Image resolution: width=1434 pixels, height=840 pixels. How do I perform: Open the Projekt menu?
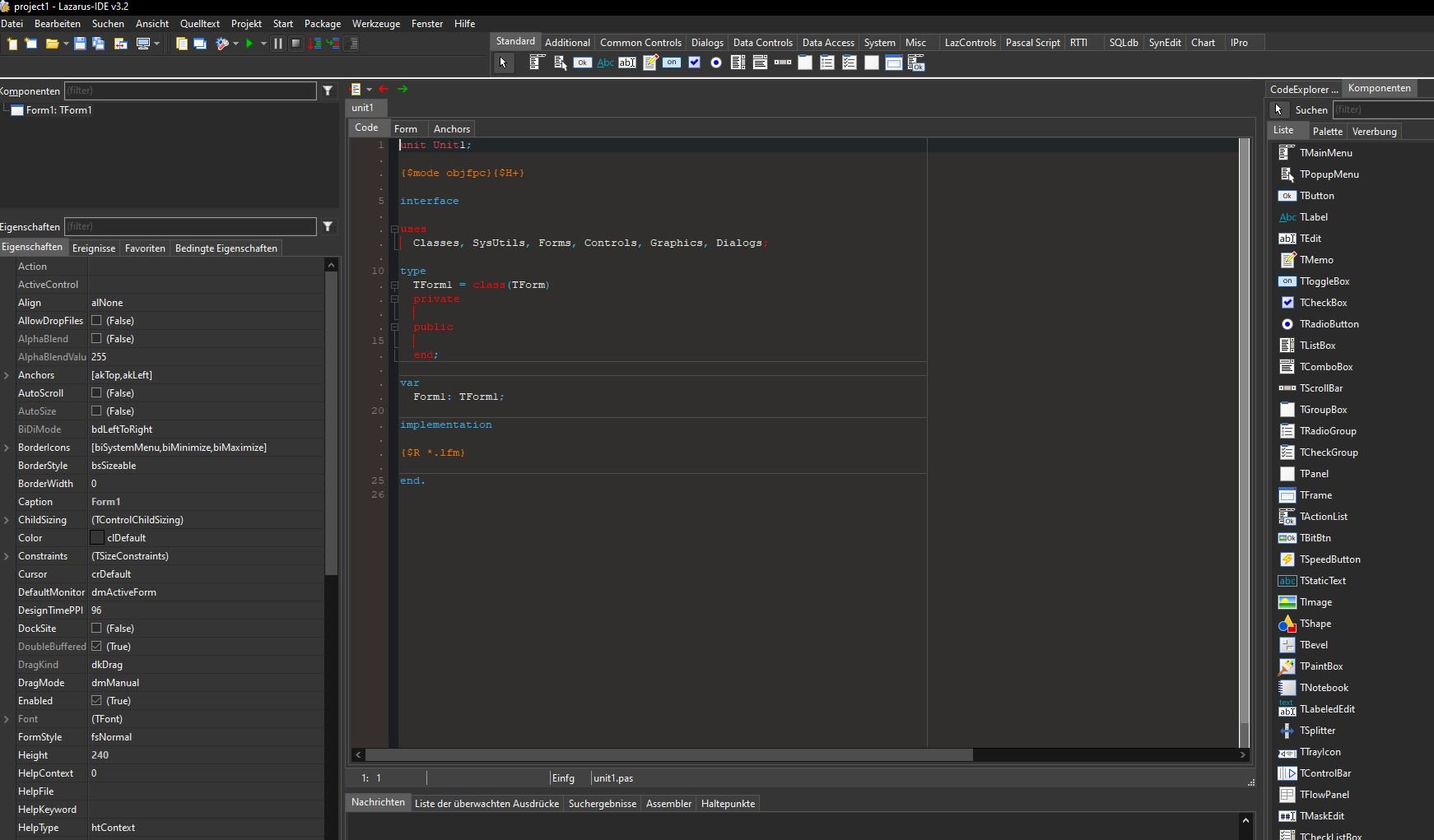(x=246, y=24)
